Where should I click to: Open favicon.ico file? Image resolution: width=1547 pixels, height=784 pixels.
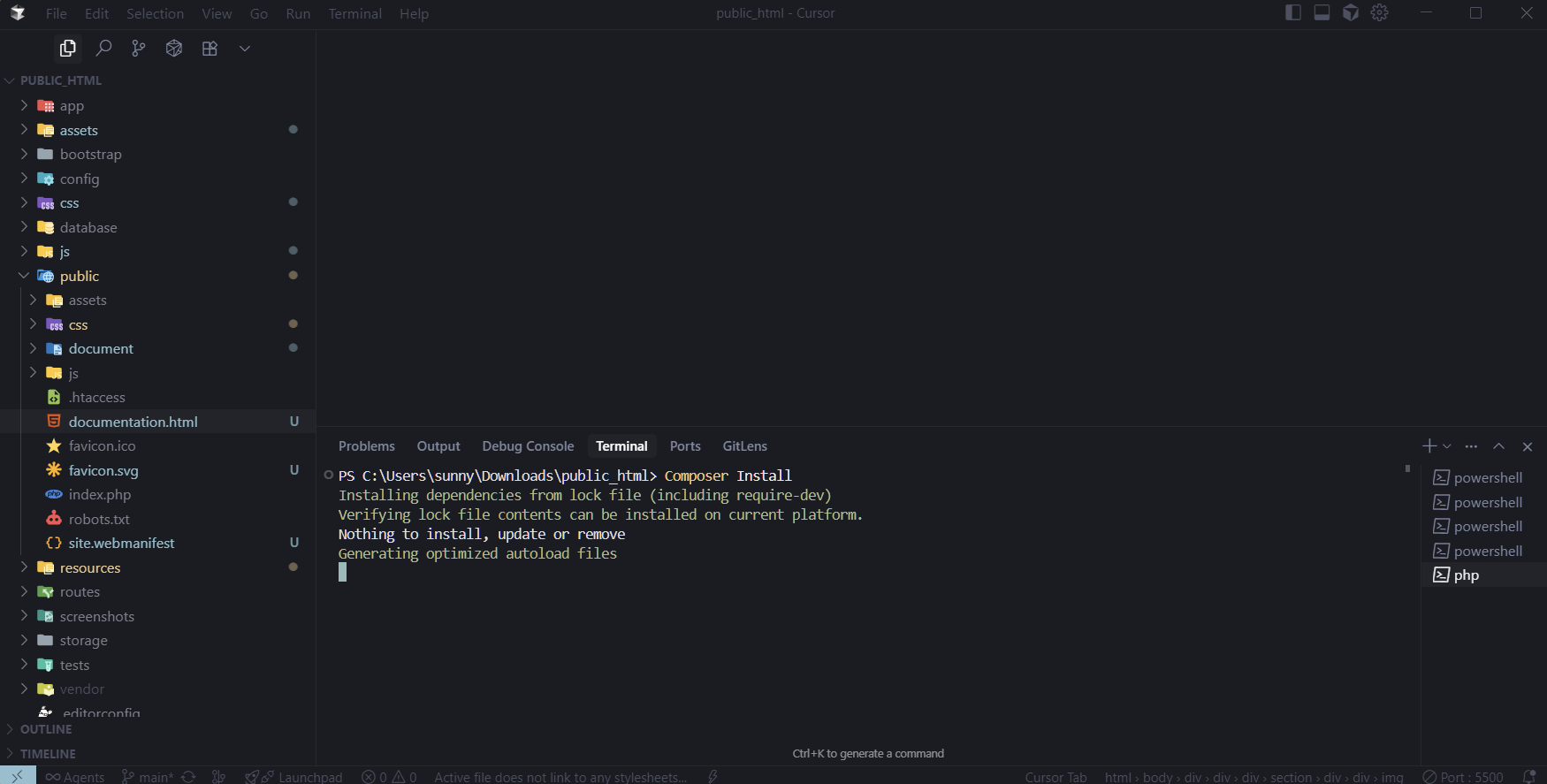pyautogui.click(x=103, y=446)
